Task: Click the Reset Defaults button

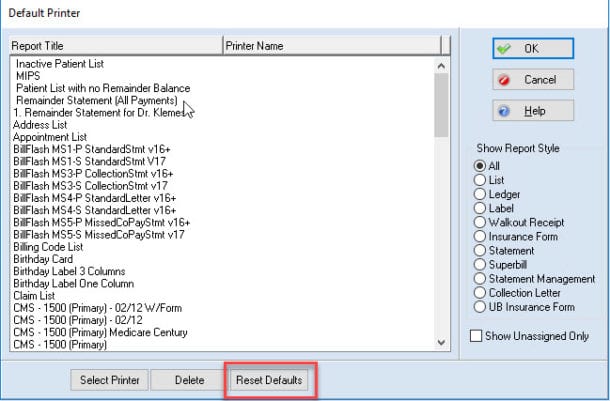Action: 269,380
